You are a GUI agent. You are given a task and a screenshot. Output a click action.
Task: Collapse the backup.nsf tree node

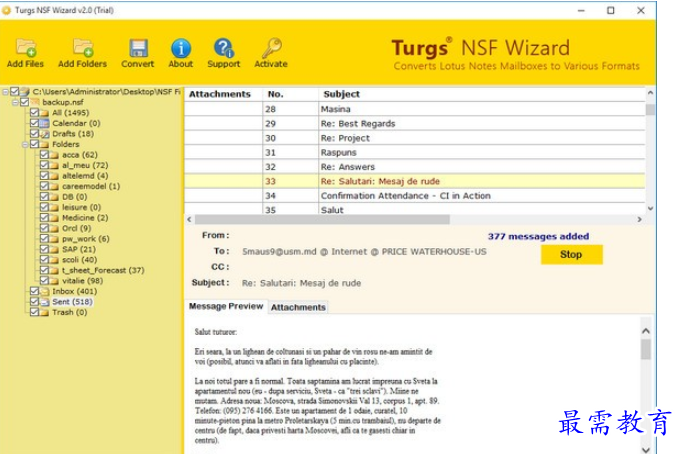pyautogui.click(x=16, y=102)
